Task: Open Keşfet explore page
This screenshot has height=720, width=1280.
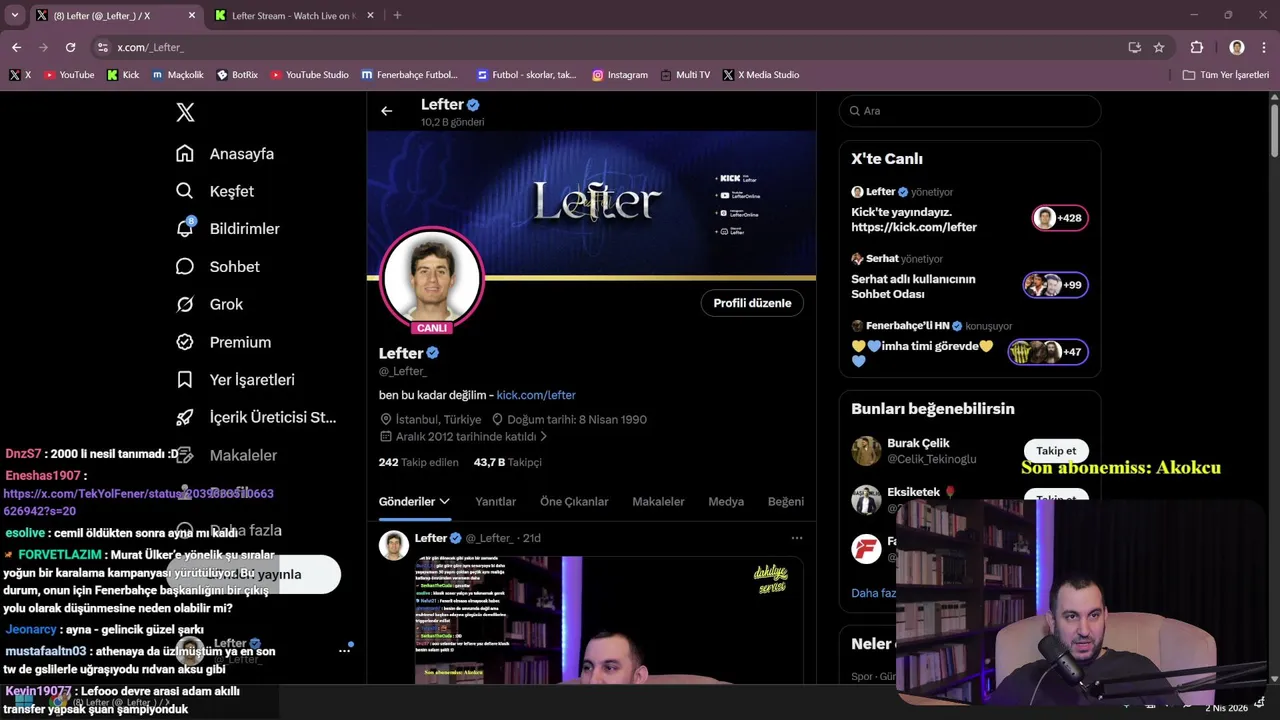Action: point(215,191)
